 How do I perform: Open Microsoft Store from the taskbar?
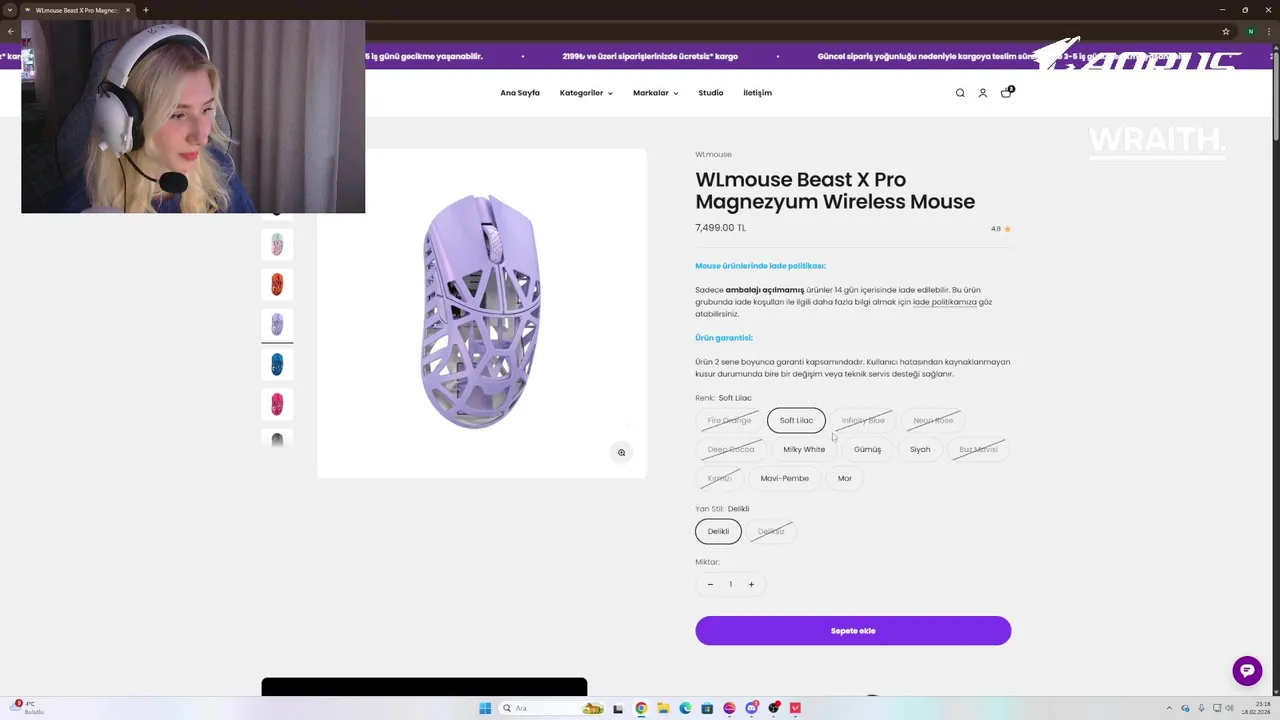click(x=707, y=708)
